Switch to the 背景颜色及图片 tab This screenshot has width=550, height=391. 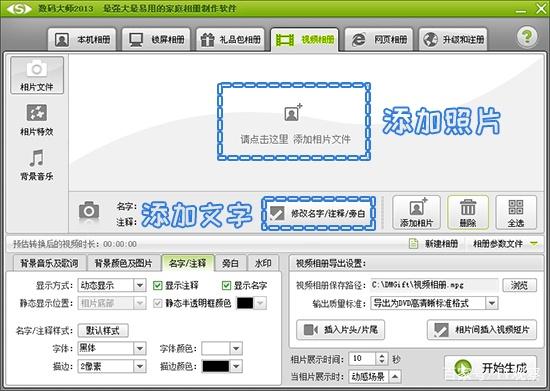click(123, 263)
